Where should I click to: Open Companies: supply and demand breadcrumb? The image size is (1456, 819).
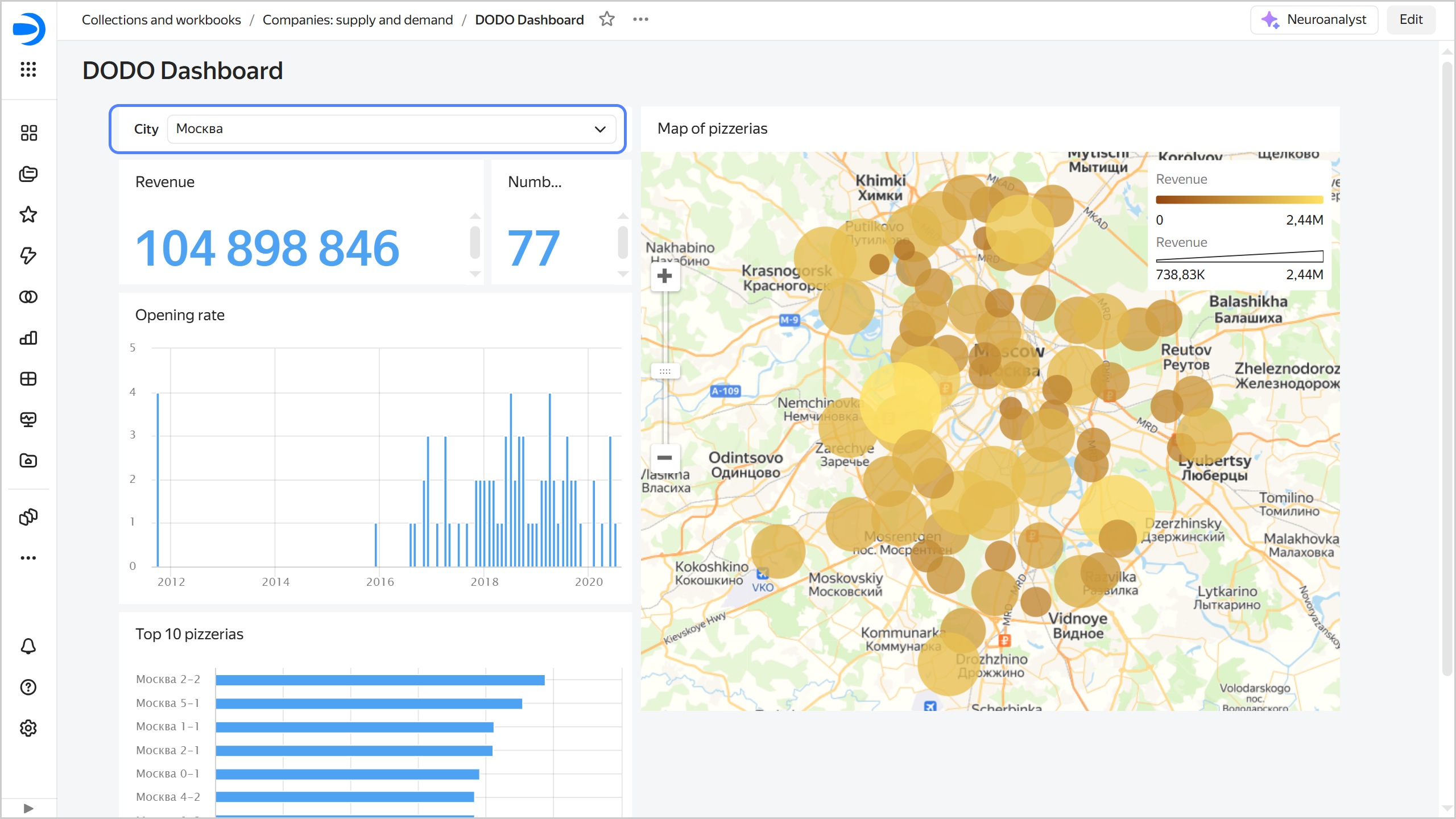coord(357,20)
